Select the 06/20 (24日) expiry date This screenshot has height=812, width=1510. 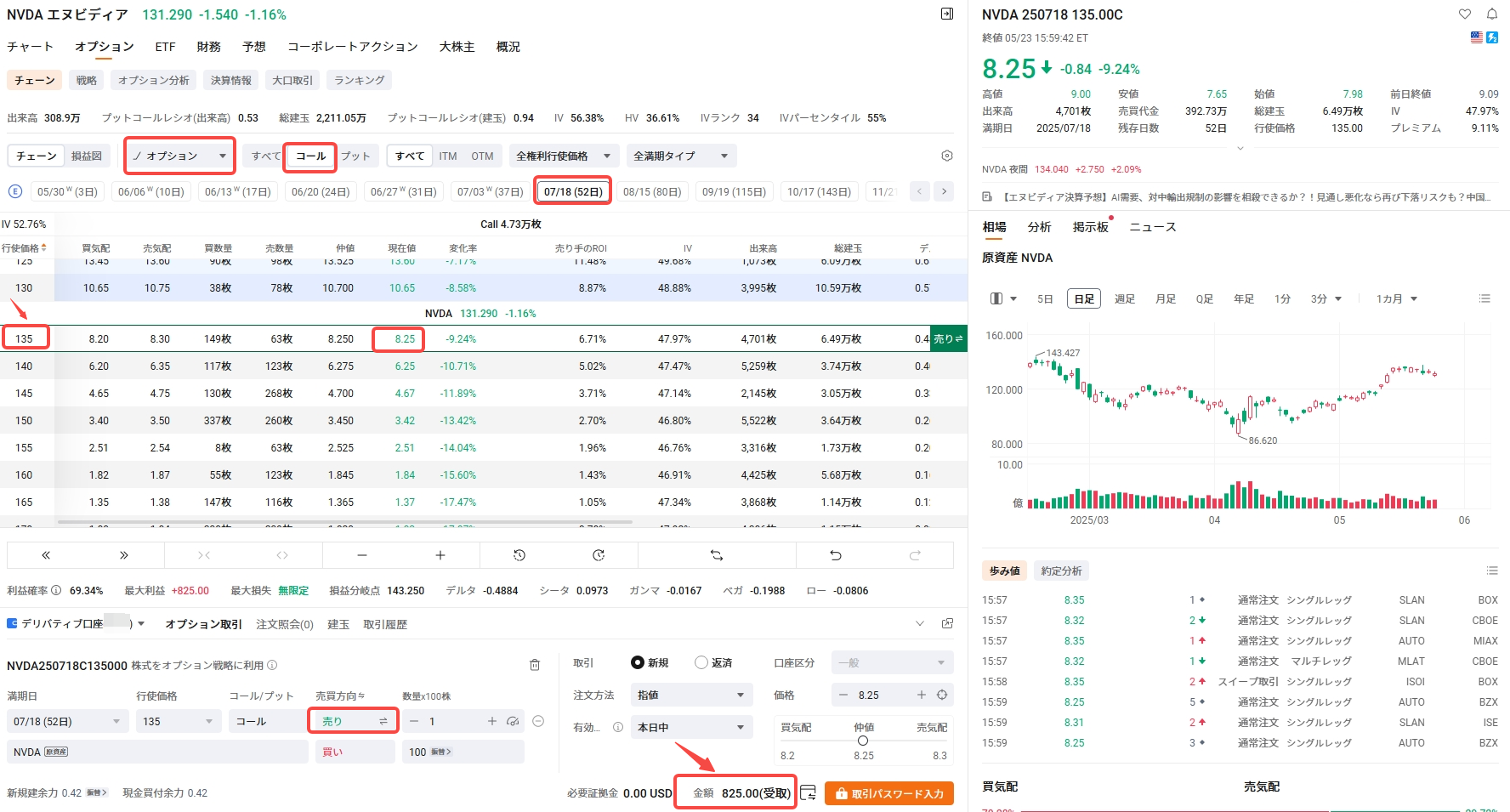tap(321, 191)
